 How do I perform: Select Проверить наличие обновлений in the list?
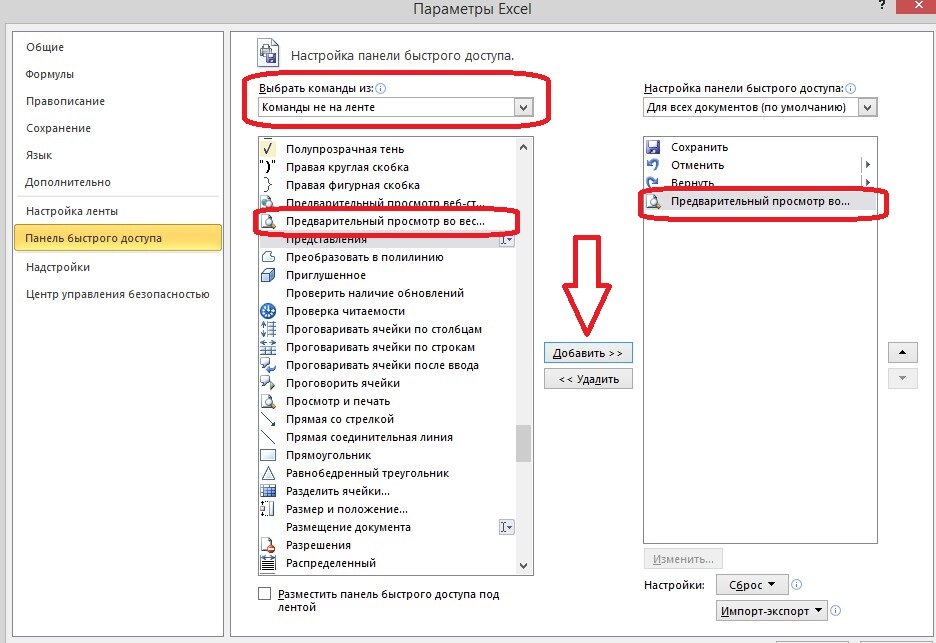387,293
